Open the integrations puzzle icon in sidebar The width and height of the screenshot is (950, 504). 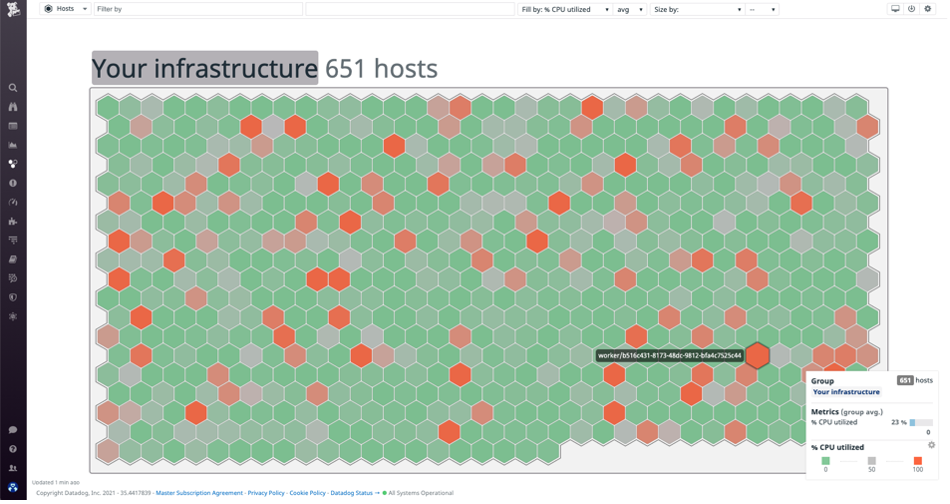click(13, 221)
